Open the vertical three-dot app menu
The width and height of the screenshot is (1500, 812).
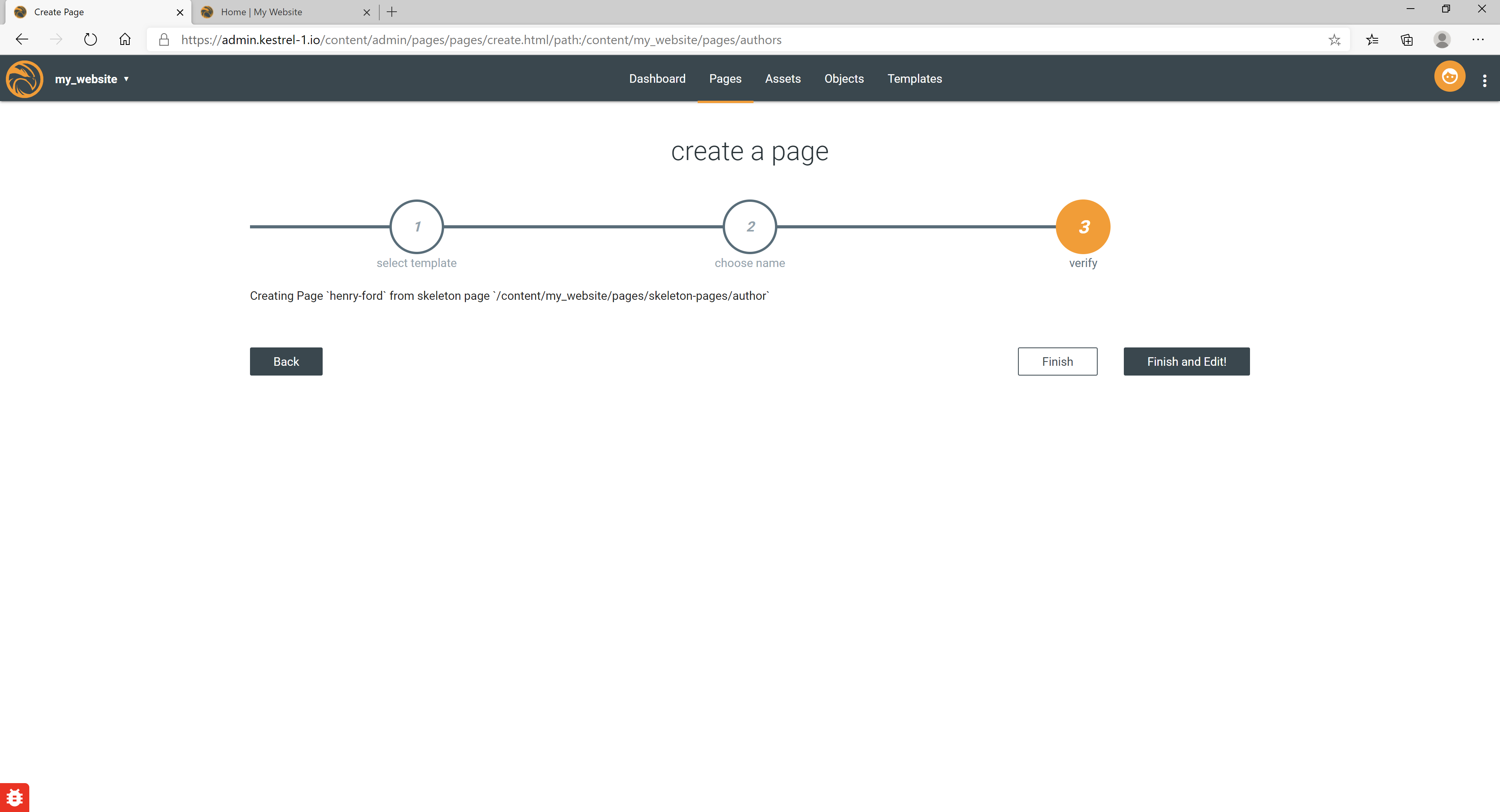(x=1484, y=80)
